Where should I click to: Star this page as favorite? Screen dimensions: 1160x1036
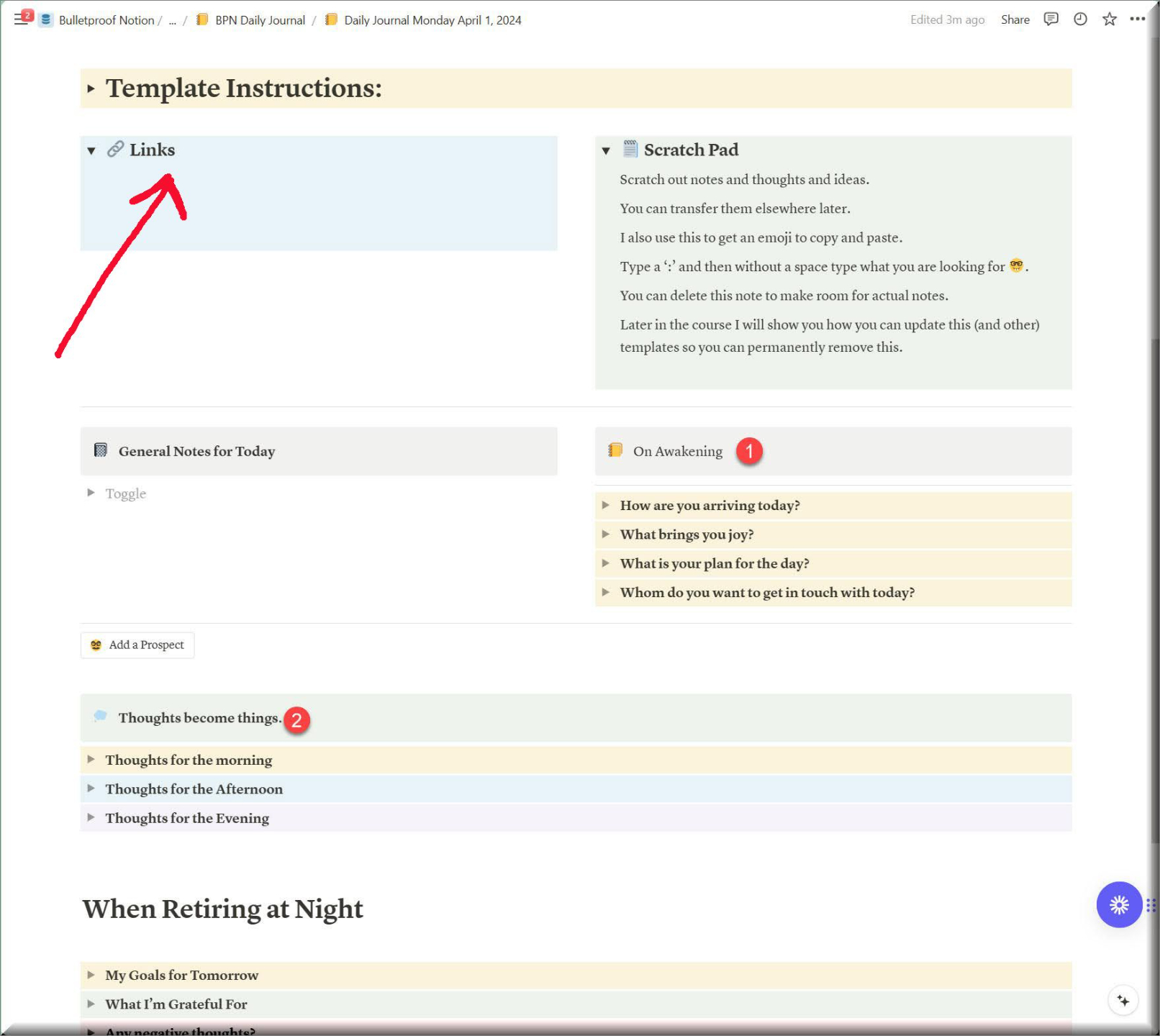pos(1110,19)
